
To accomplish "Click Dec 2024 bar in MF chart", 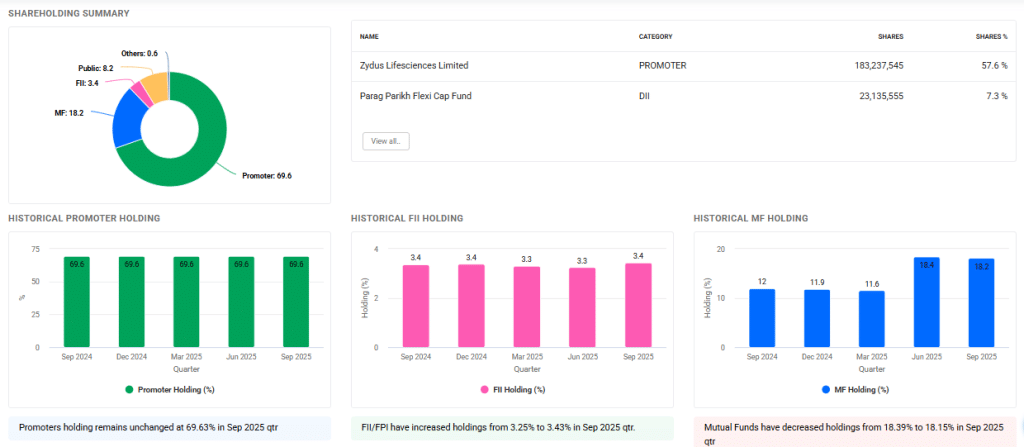I will tap(818, 319).
